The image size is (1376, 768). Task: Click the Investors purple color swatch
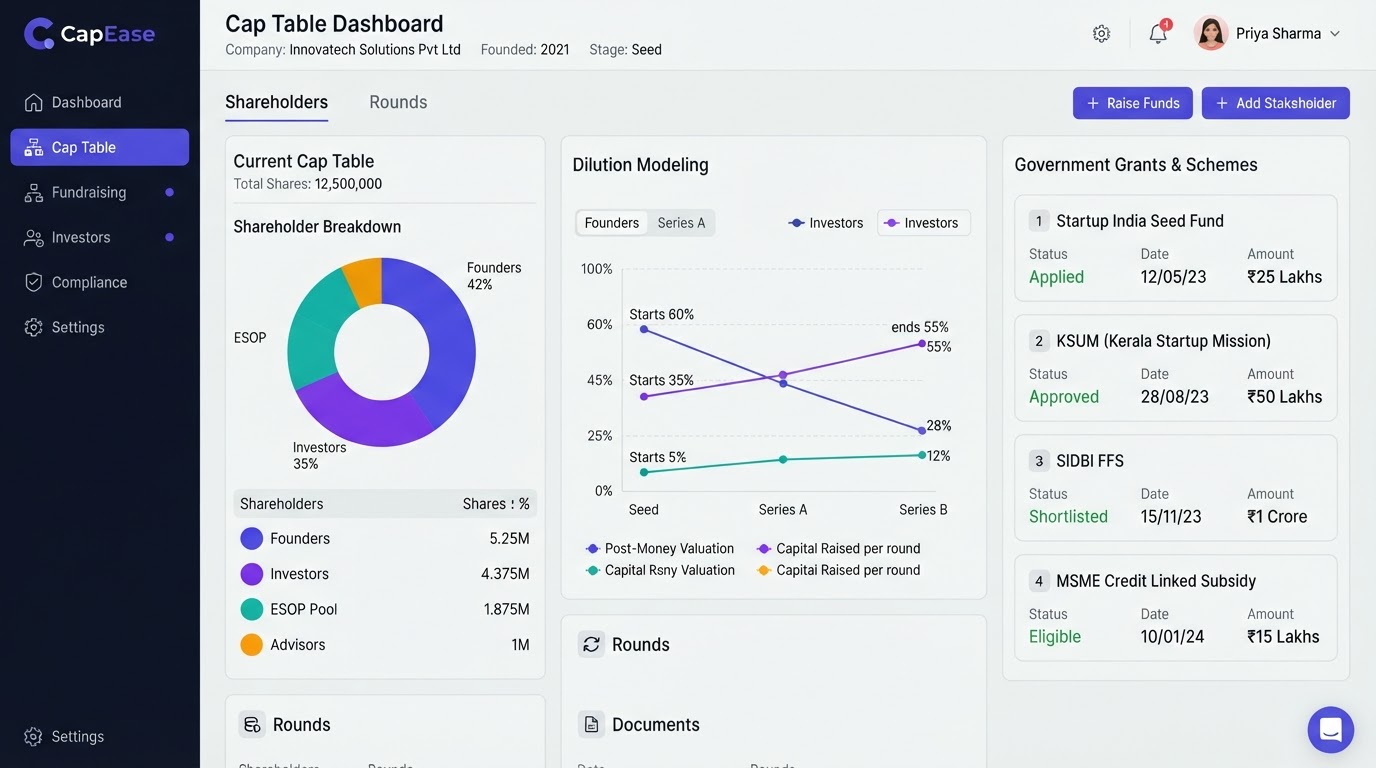pos(252,574)
